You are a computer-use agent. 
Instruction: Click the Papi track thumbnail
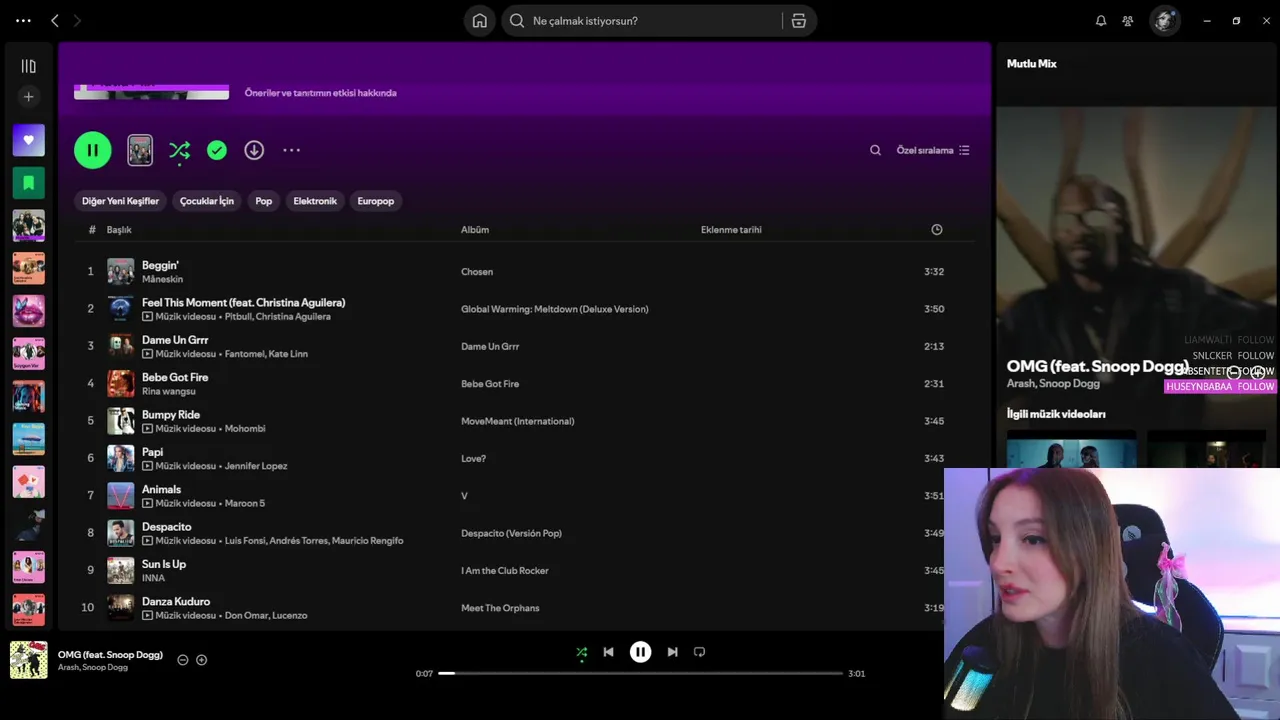[120, 459]
